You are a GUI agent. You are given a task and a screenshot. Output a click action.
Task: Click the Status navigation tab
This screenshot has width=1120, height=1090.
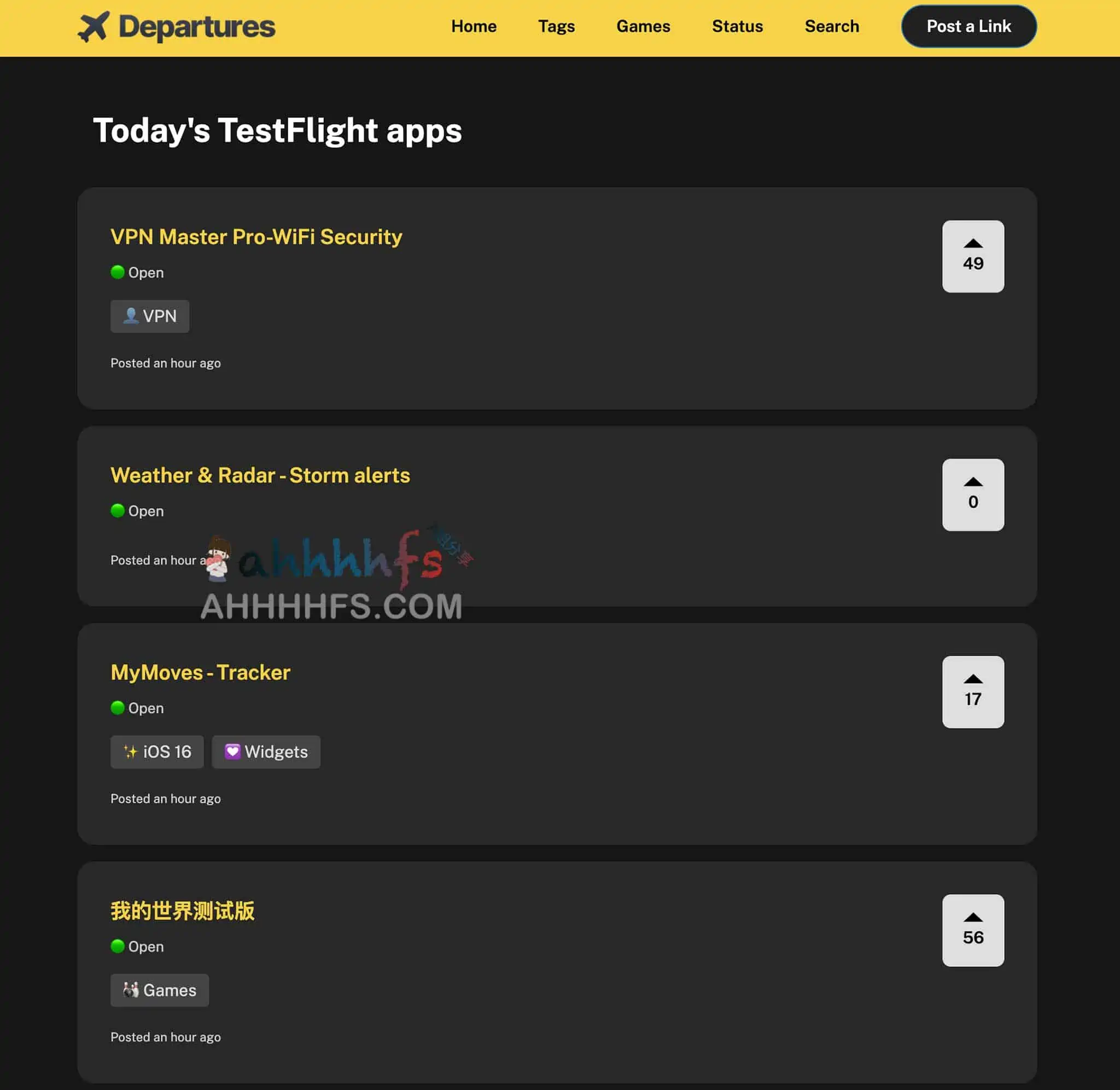click(x=738, y=26)
